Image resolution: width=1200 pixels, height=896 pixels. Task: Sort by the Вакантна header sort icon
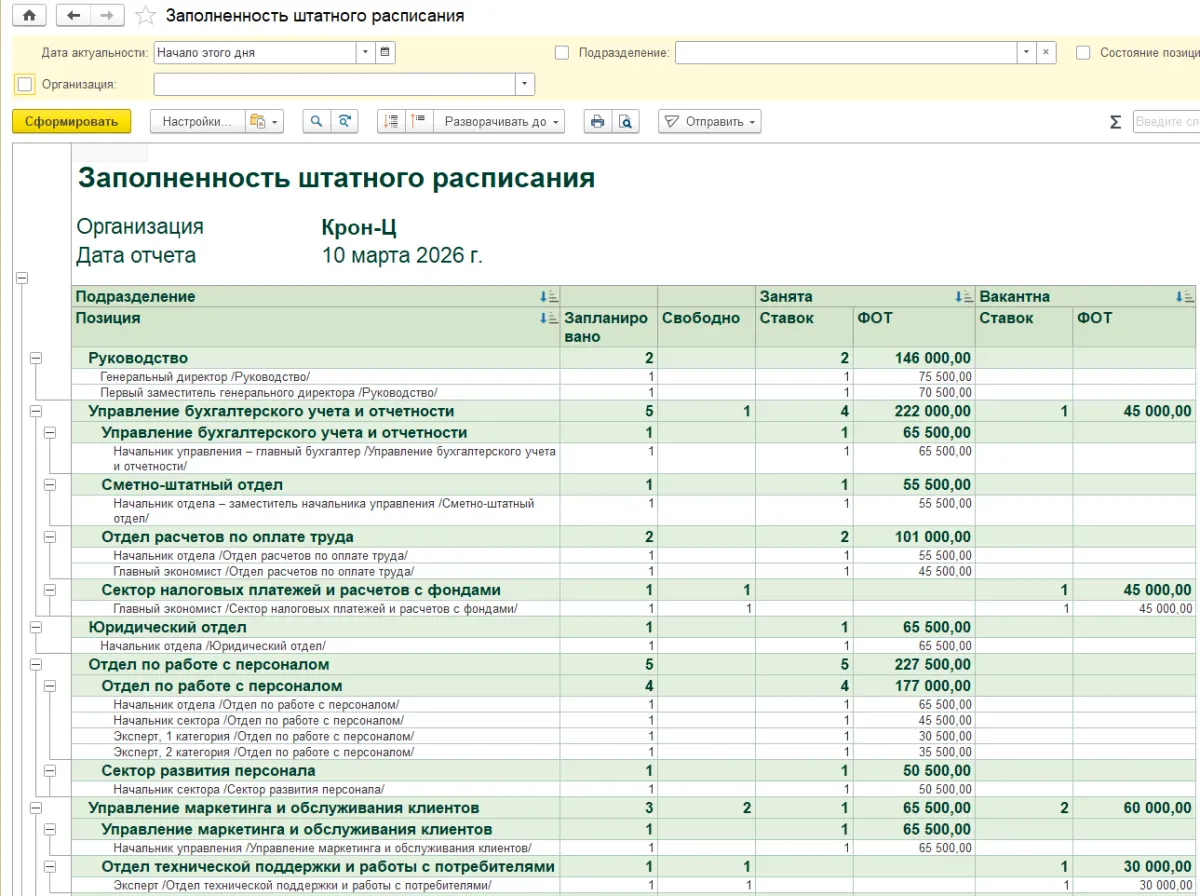pos(1184,297)
